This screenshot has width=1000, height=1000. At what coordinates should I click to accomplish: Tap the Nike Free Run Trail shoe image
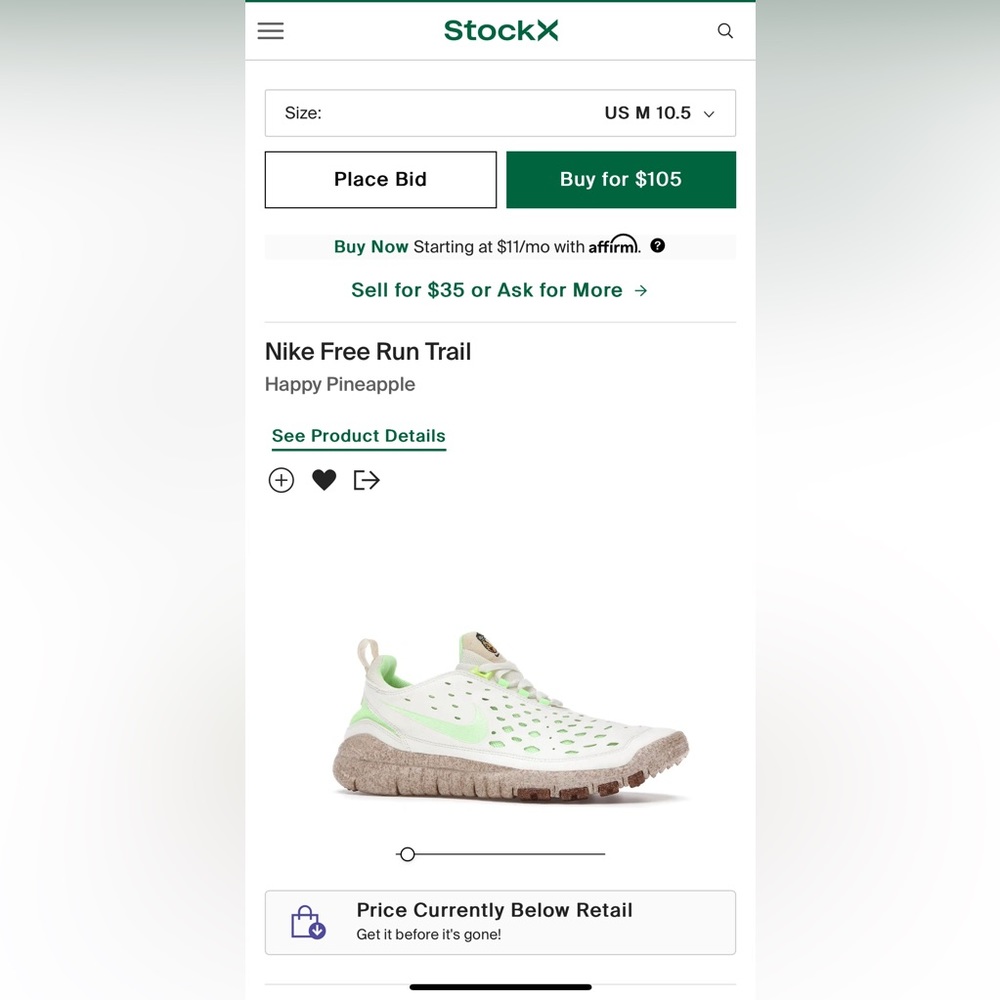tap(509, 717)
